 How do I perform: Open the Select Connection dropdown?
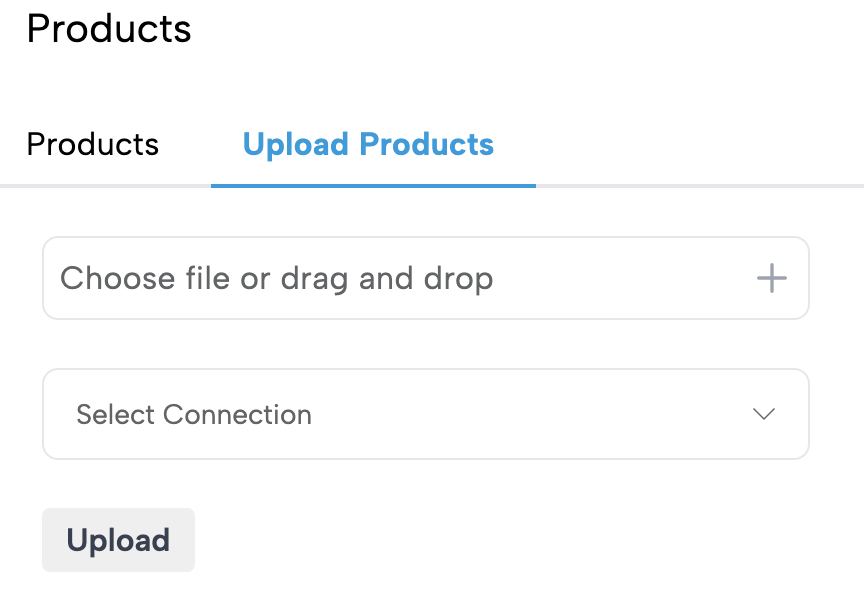[x=425, y=414]
